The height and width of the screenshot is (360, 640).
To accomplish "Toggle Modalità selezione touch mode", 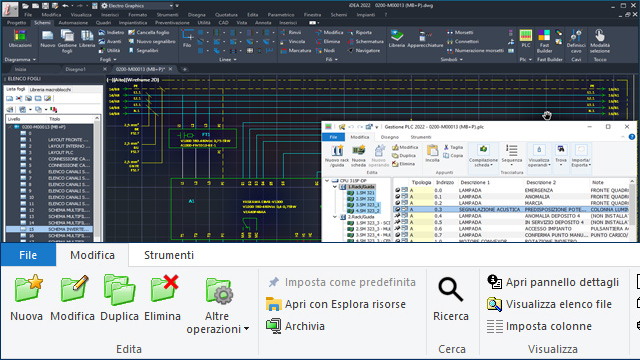I will [x=600, y=41].
